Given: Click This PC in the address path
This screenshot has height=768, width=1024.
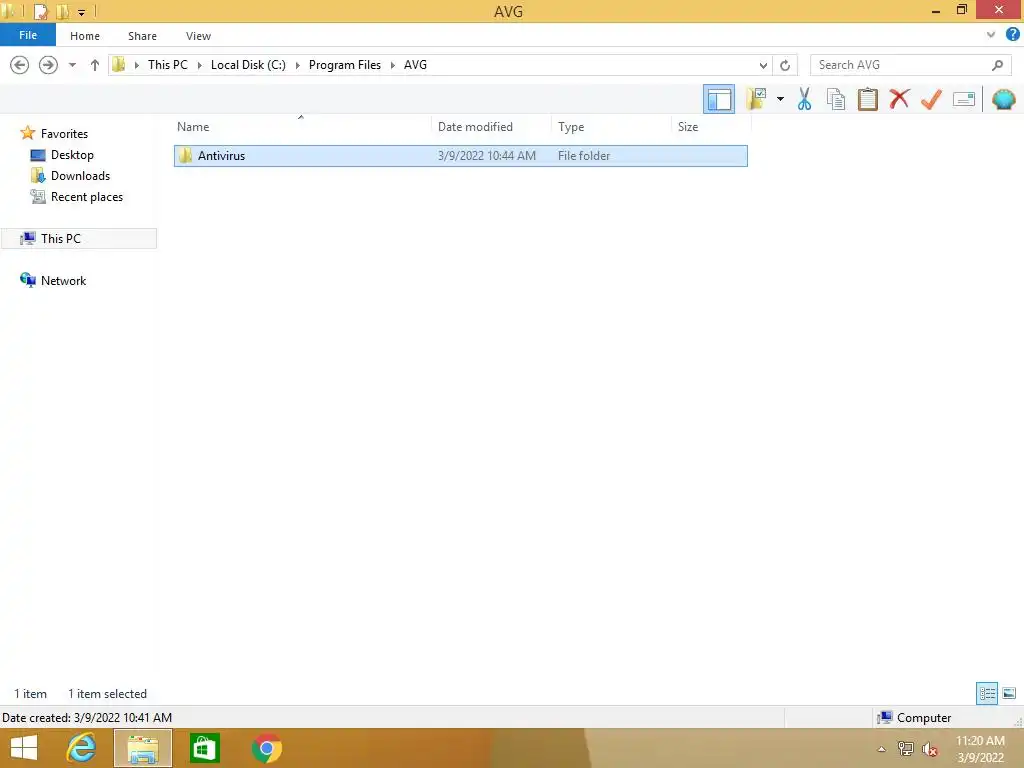Looking at the screenshot, I should point(168,65).
